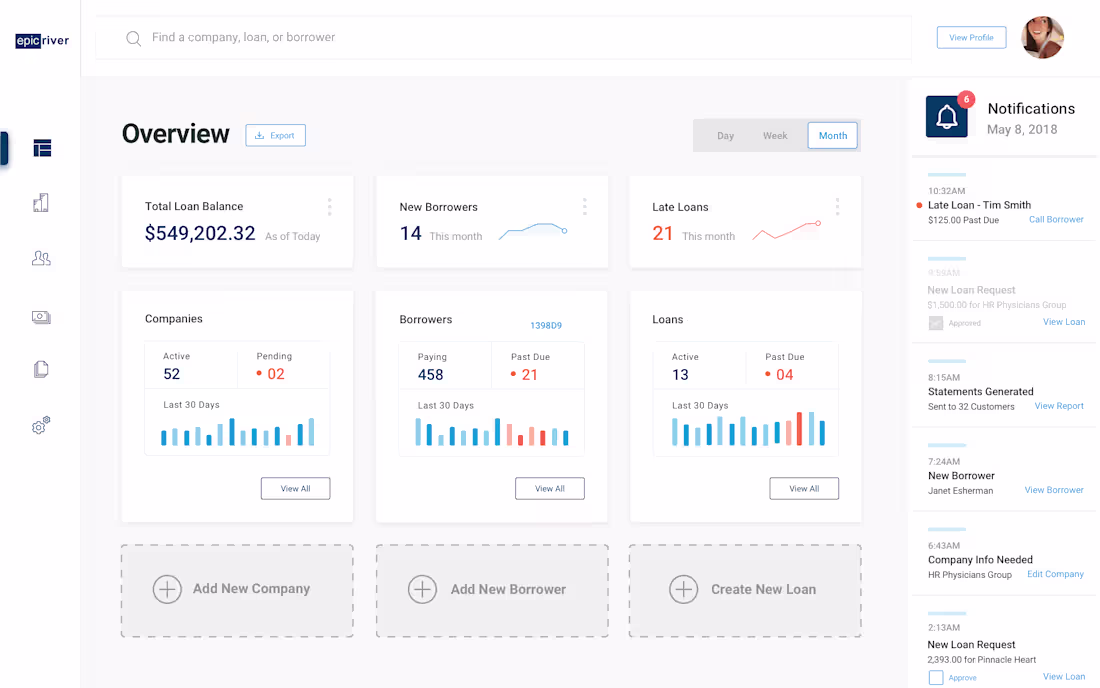
Task: Open New Borrowers card options menu
Action: click(x=584, y=206)
